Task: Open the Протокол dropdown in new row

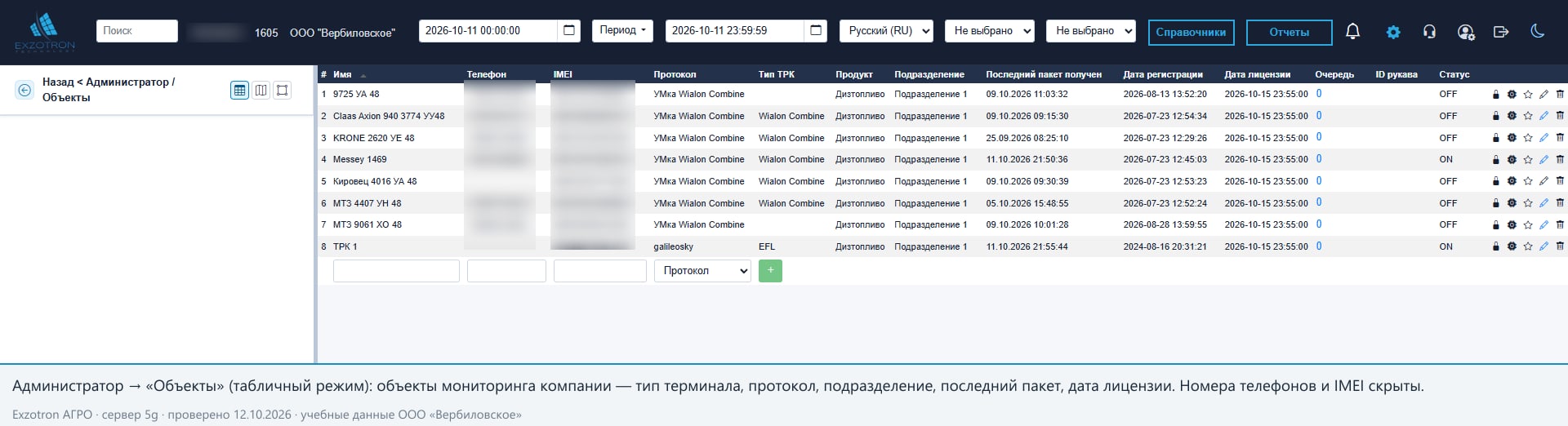Action: pyautogui.click(x=702, y=271)
